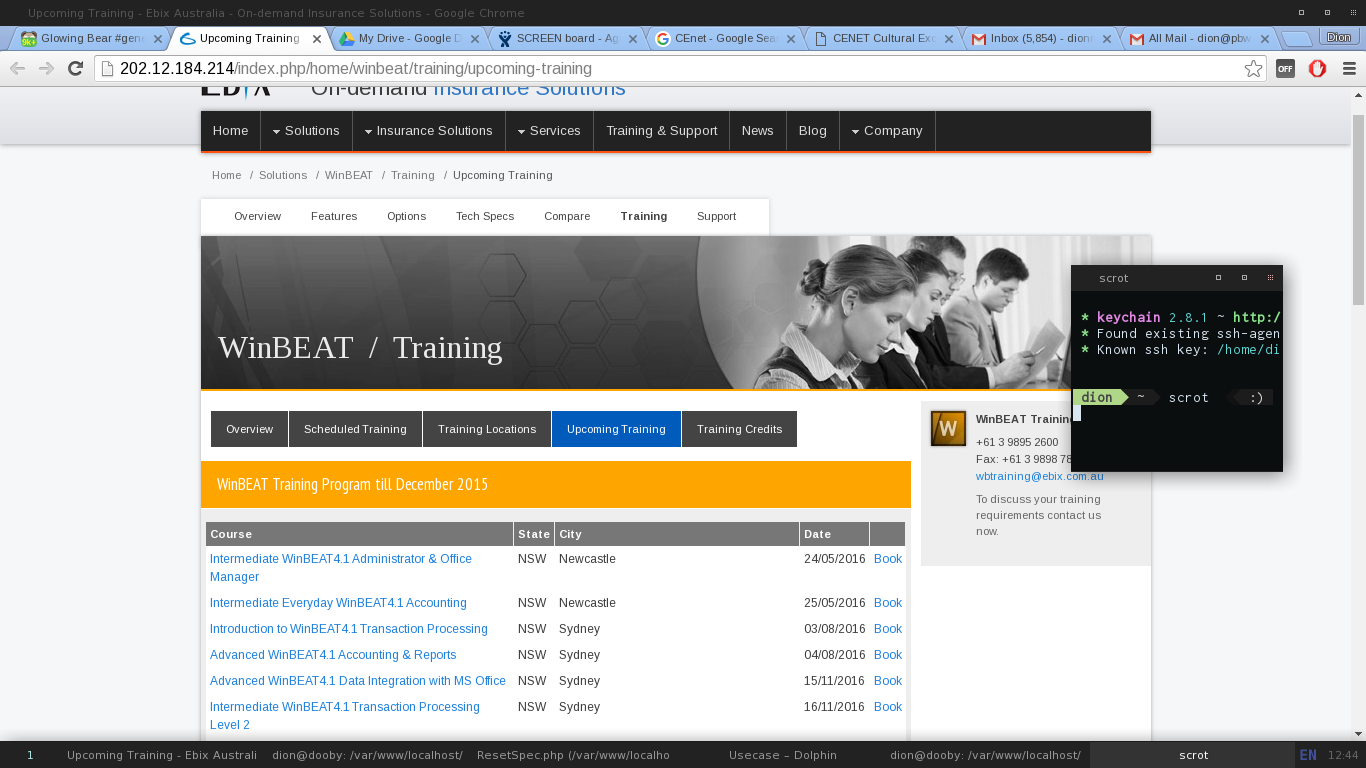1366x768 pixels.
Task: Go to News in the navigation bar
Action: click(x=758, y=131)
